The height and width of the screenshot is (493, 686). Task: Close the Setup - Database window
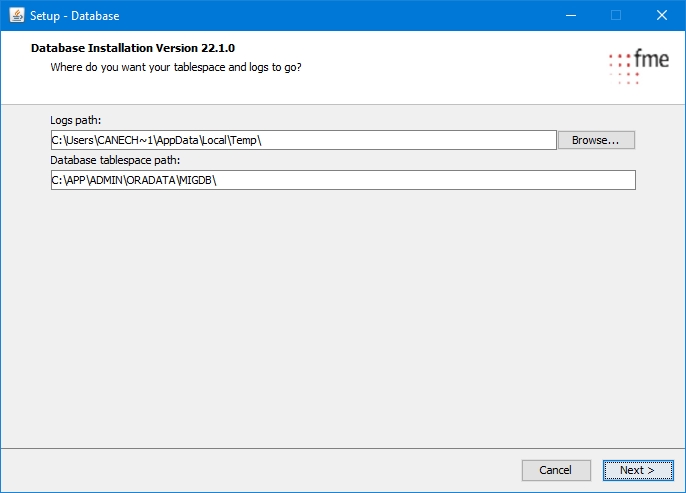click(662, 16)
